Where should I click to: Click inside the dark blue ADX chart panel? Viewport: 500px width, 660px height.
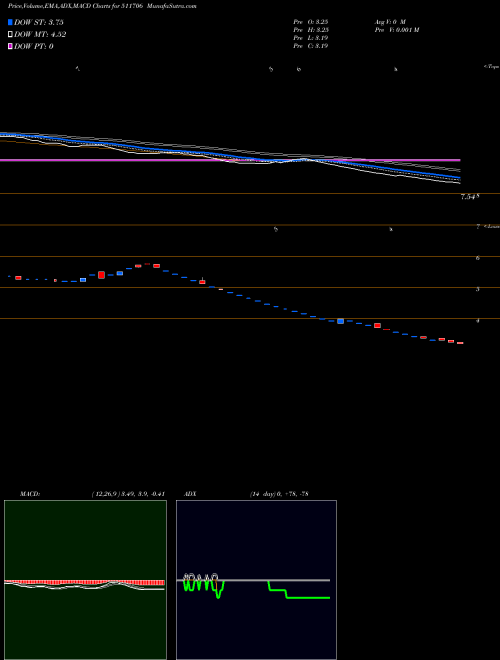[x=256, y=580]
